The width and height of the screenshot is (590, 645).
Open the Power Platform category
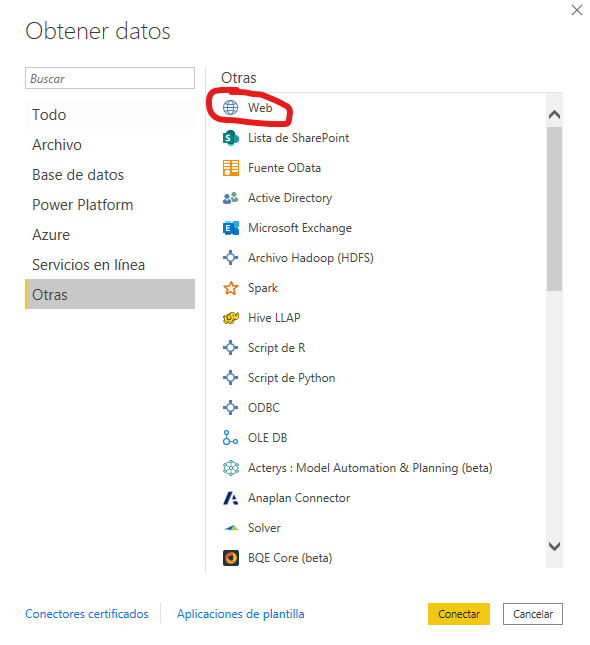[110, 205]
